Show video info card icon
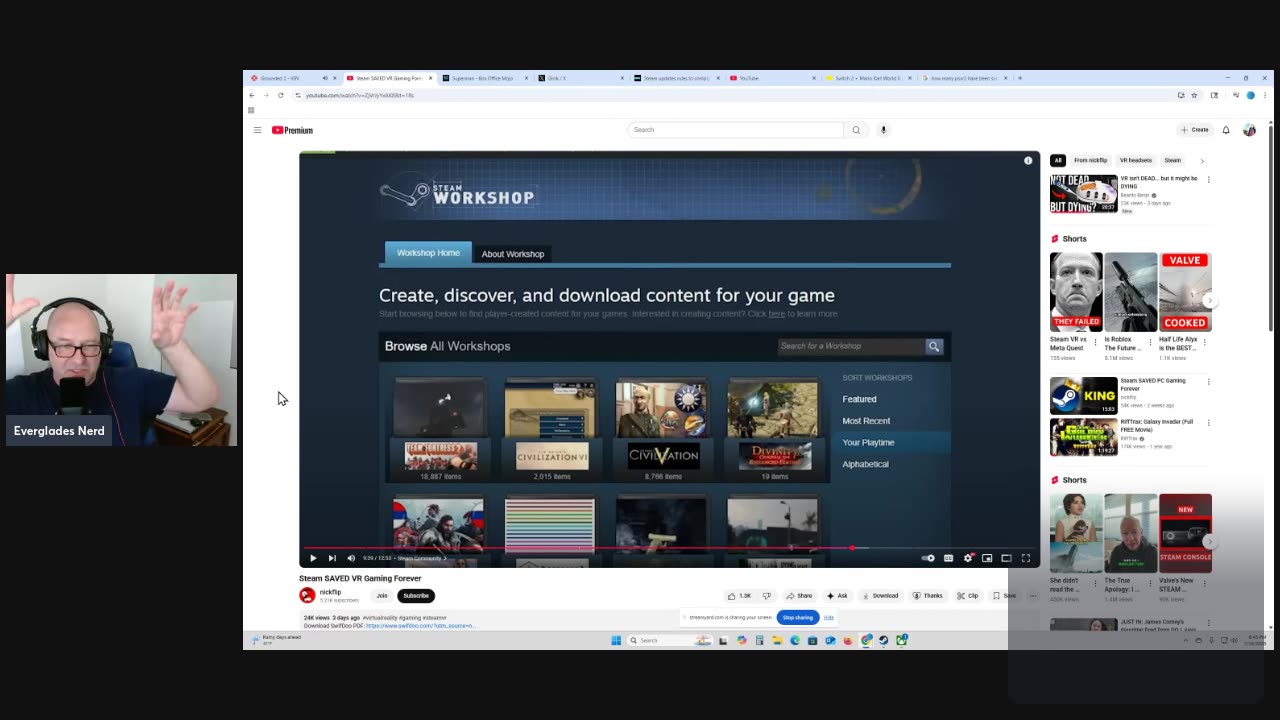The image size is (1280, 720). tap(1028, 161)
